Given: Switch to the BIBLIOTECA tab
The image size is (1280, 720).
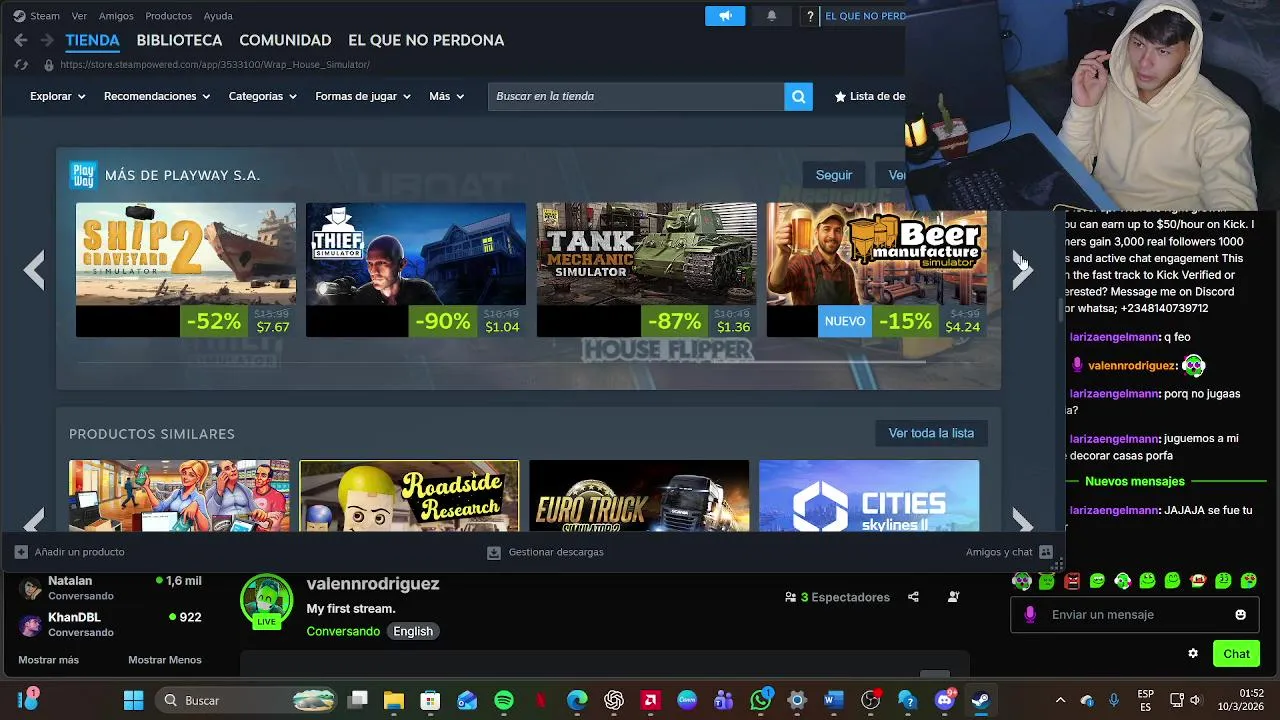Looking at the screenshot, I should click(179, 40).
